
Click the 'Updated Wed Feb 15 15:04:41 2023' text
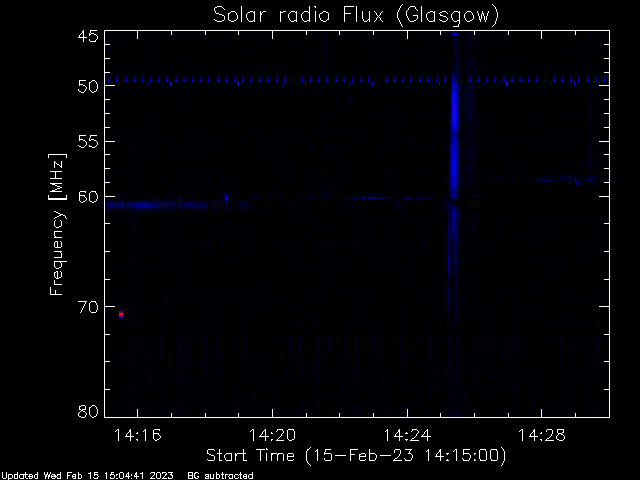(x=87, y=476)
